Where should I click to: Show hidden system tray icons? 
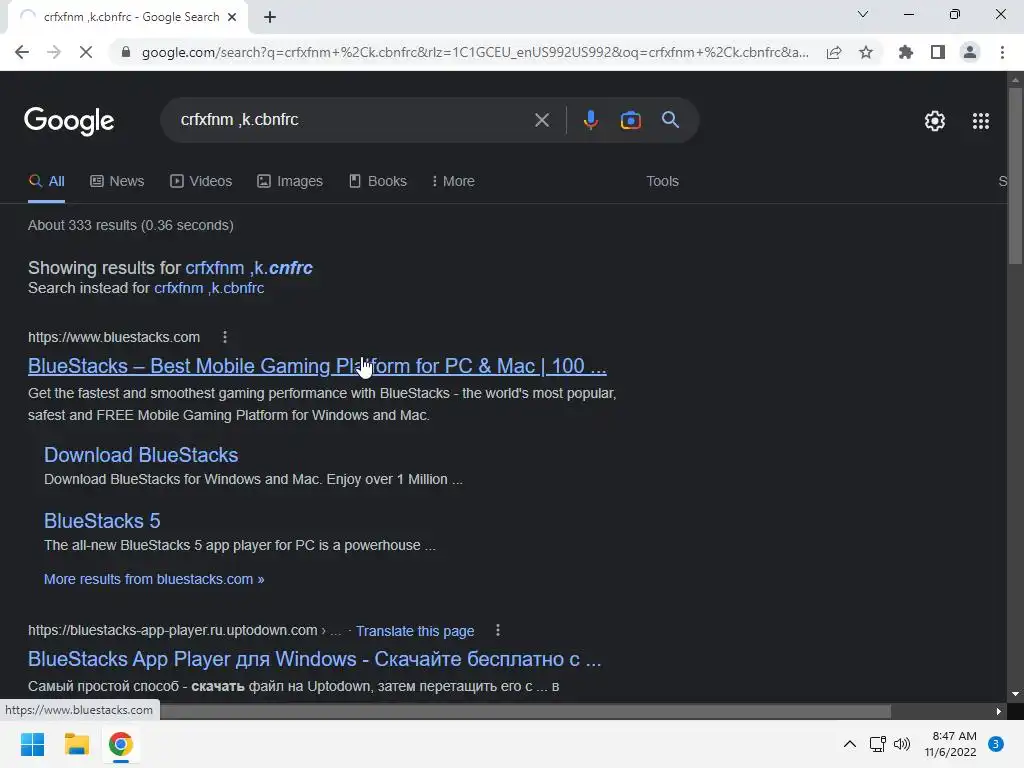(850, 744)
